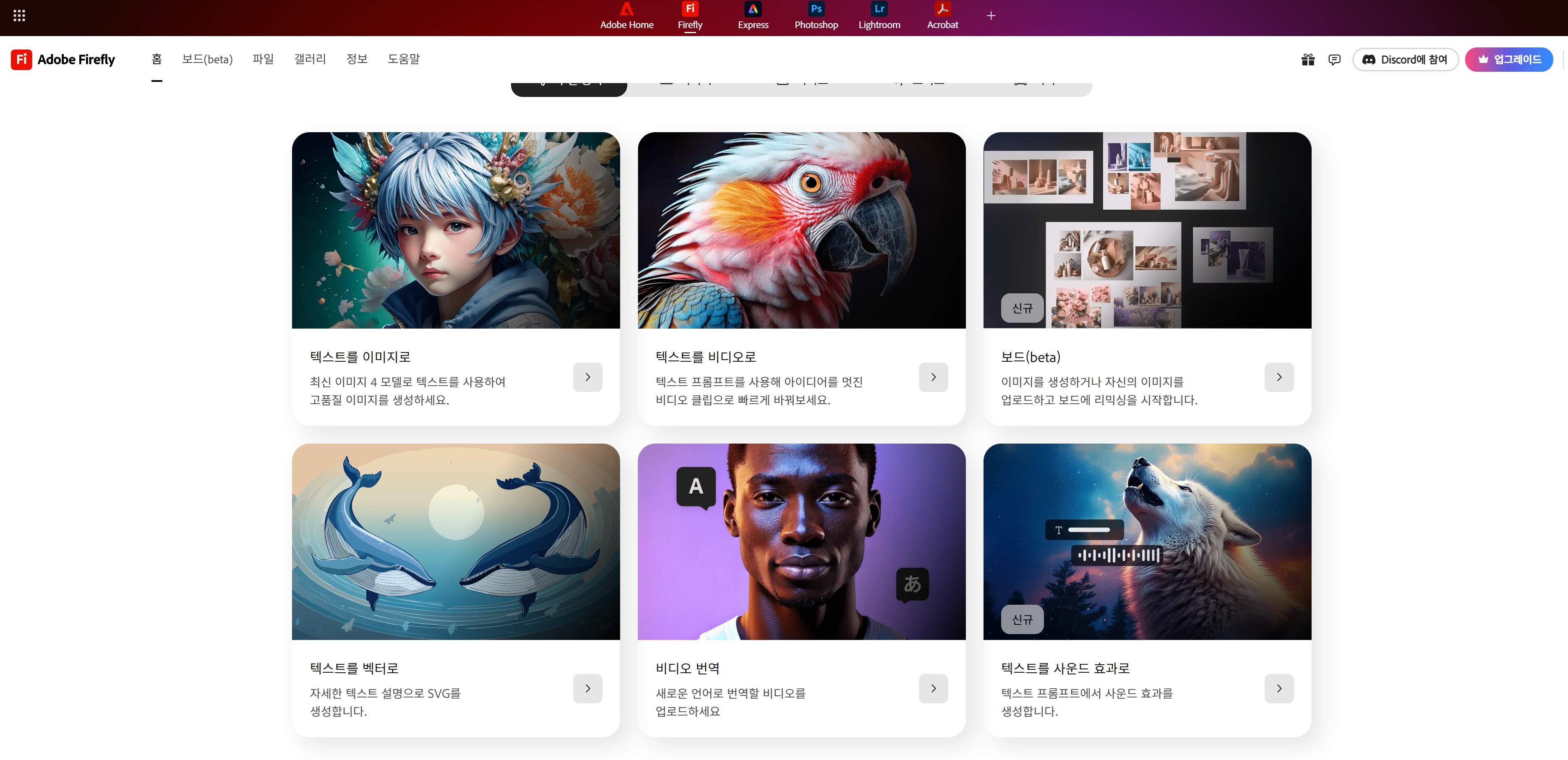Open 보드(beta) card via its chevron
The image size is (1568, 760).
(x=1279, y=377)
